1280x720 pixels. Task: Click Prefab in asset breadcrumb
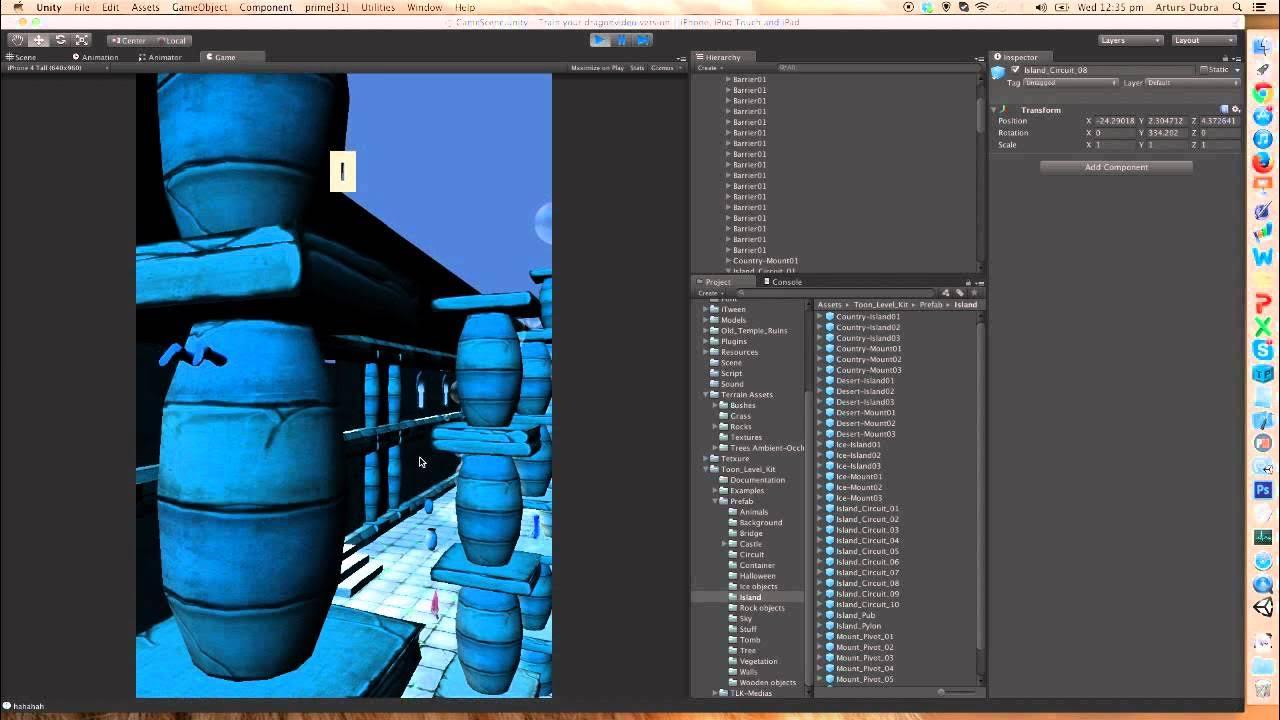[x=931, y=305]
